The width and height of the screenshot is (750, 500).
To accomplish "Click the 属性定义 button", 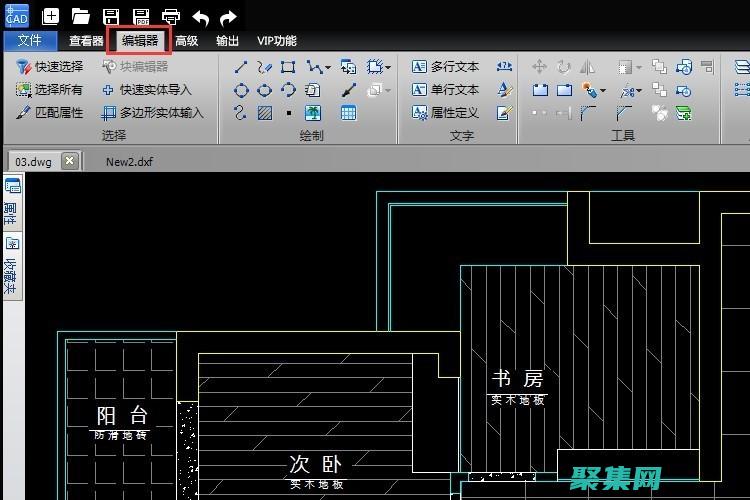I will [x=445, y=112].
